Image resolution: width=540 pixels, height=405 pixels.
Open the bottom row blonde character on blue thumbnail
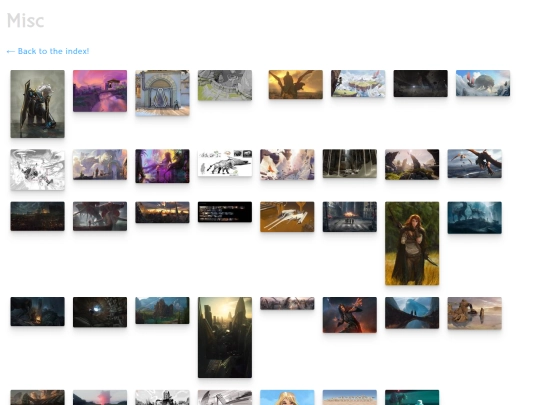287,397
